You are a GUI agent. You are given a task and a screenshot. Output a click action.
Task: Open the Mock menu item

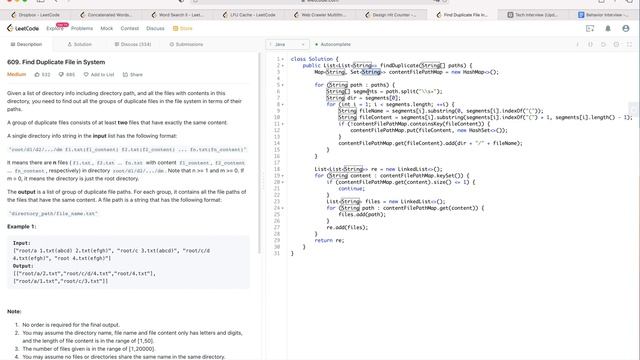pyautogui.click(x=107, y=28)
